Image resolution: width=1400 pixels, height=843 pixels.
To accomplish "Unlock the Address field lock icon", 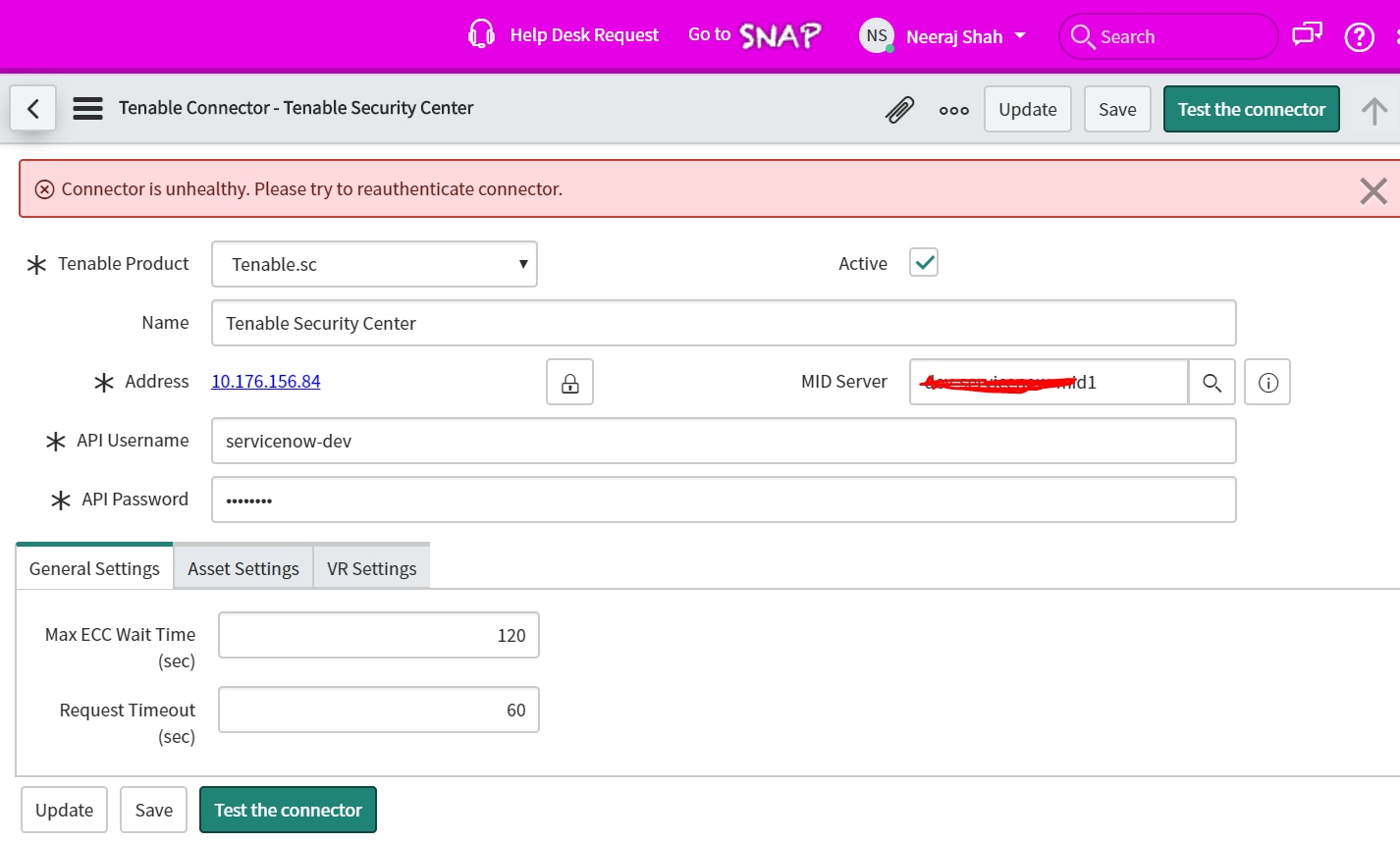I will point(569,382).
